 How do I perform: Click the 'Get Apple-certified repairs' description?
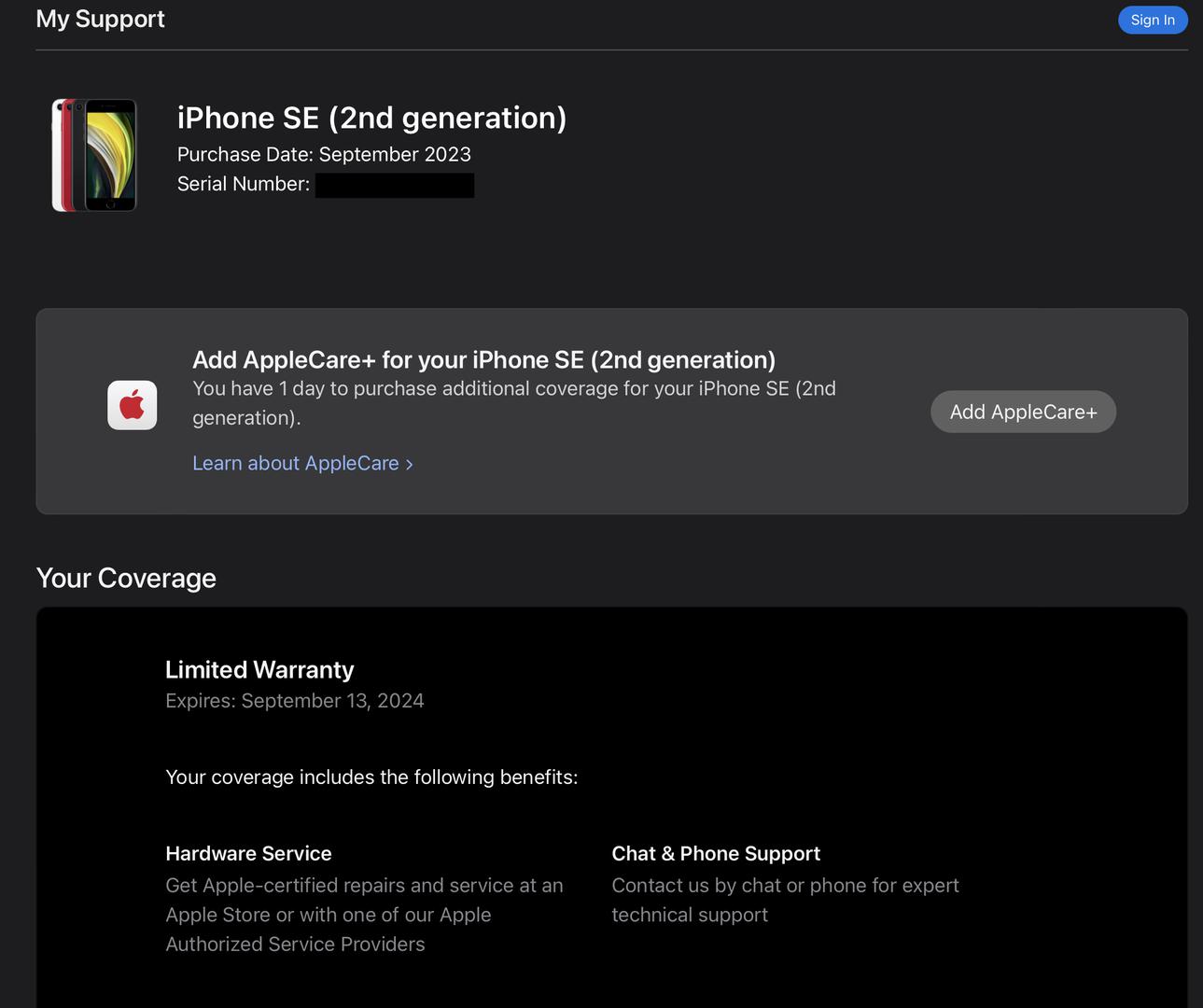[x=364, y=915]
